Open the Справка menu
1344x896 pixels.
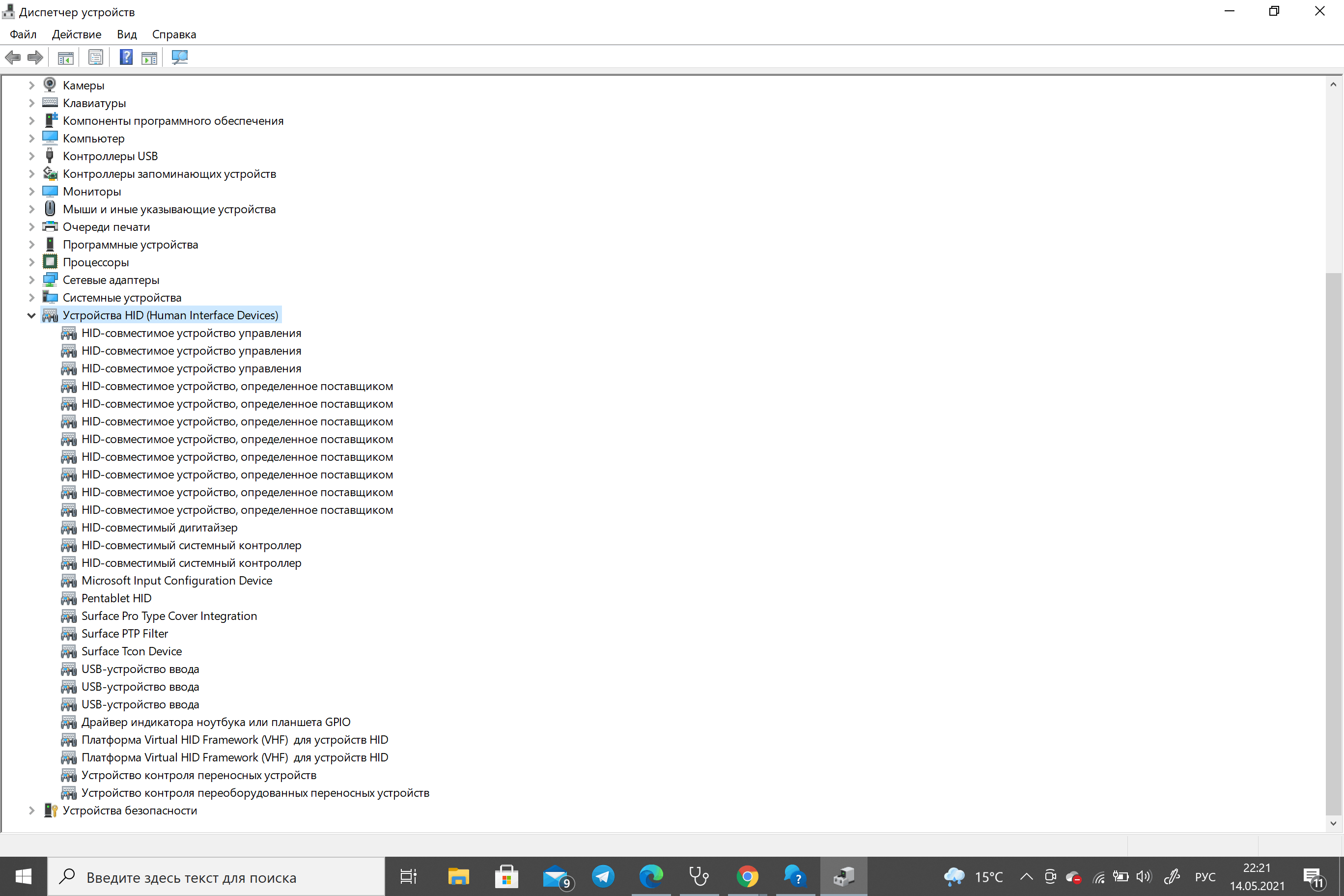pos(173,34)
